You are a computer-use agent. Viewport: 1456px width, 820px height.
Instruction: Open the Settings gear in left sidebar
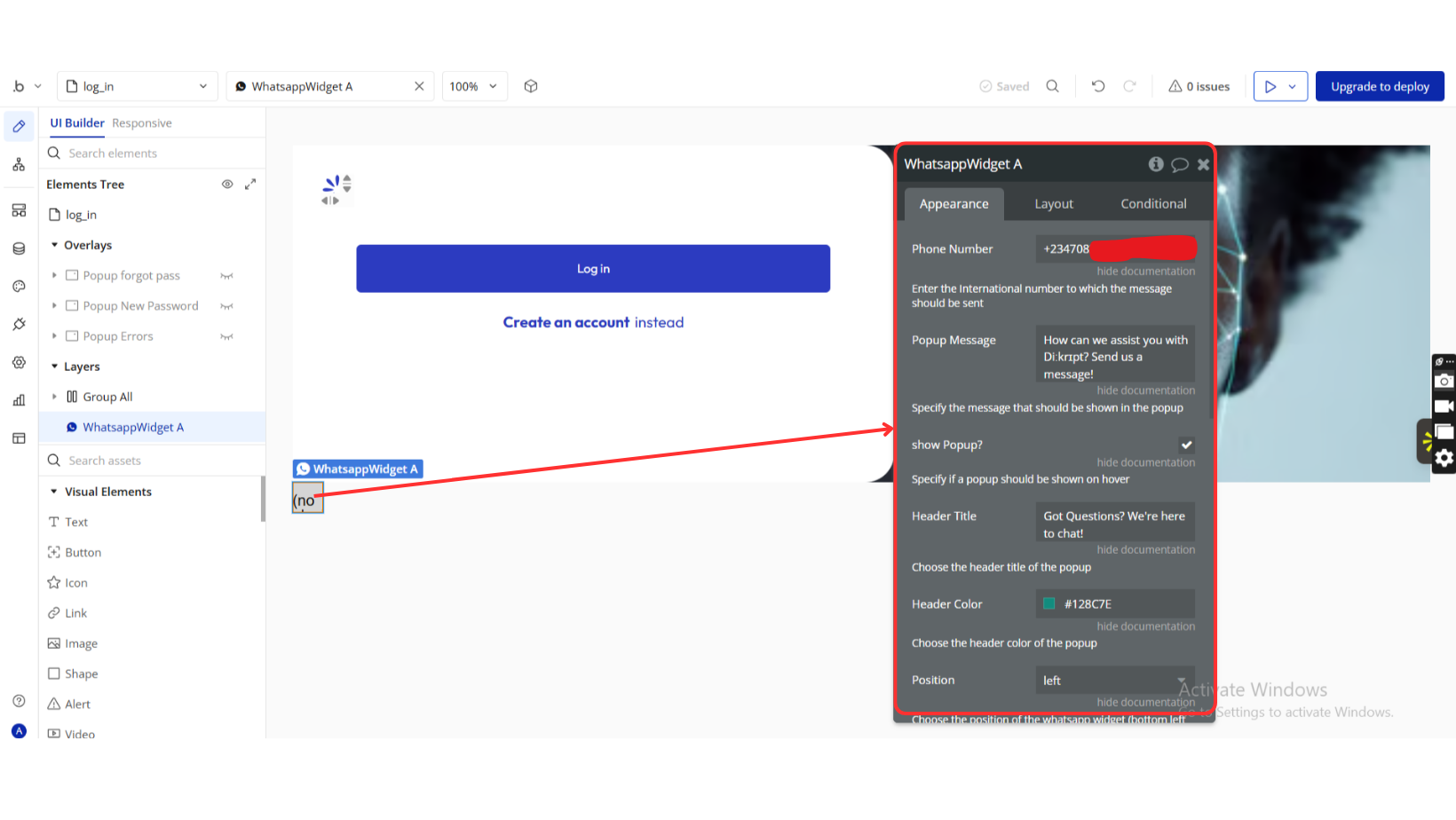pos(19,362)
